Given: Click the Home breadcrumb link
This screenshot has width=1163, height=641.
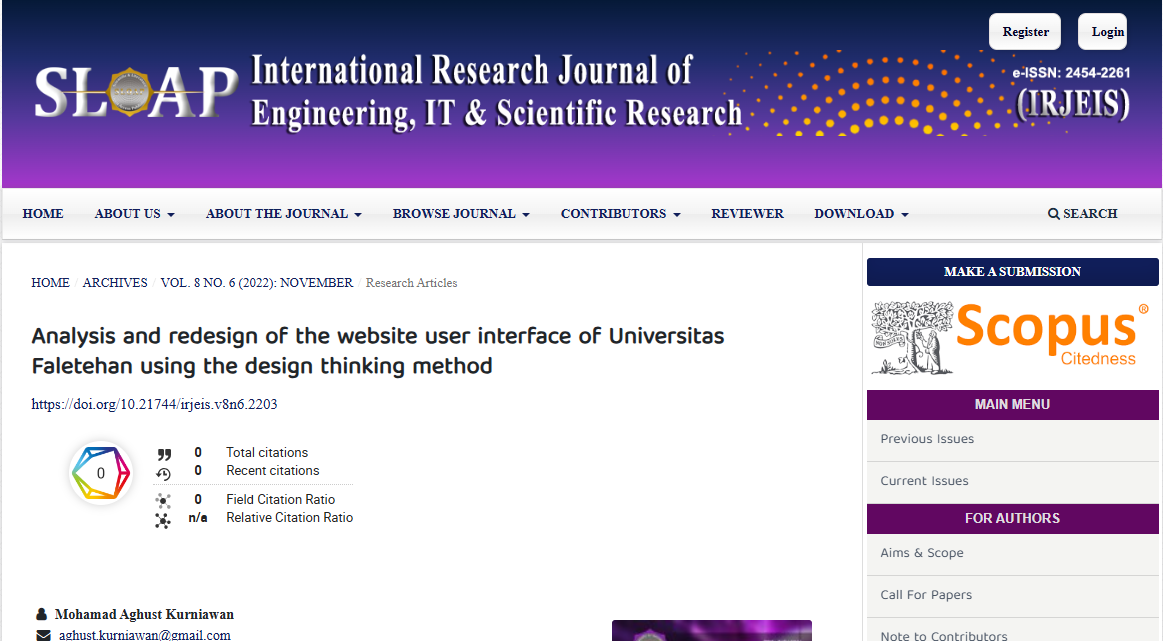Looking at the screenshot, I should [50, 283].
